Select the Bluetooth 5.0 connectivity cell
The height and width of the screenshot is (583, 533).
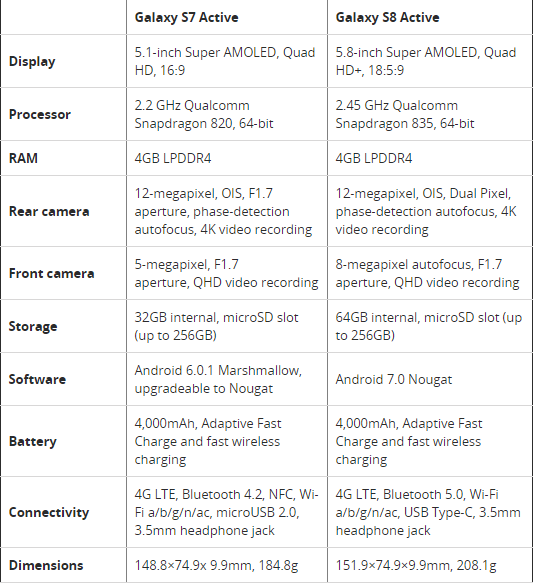(430, 512)
